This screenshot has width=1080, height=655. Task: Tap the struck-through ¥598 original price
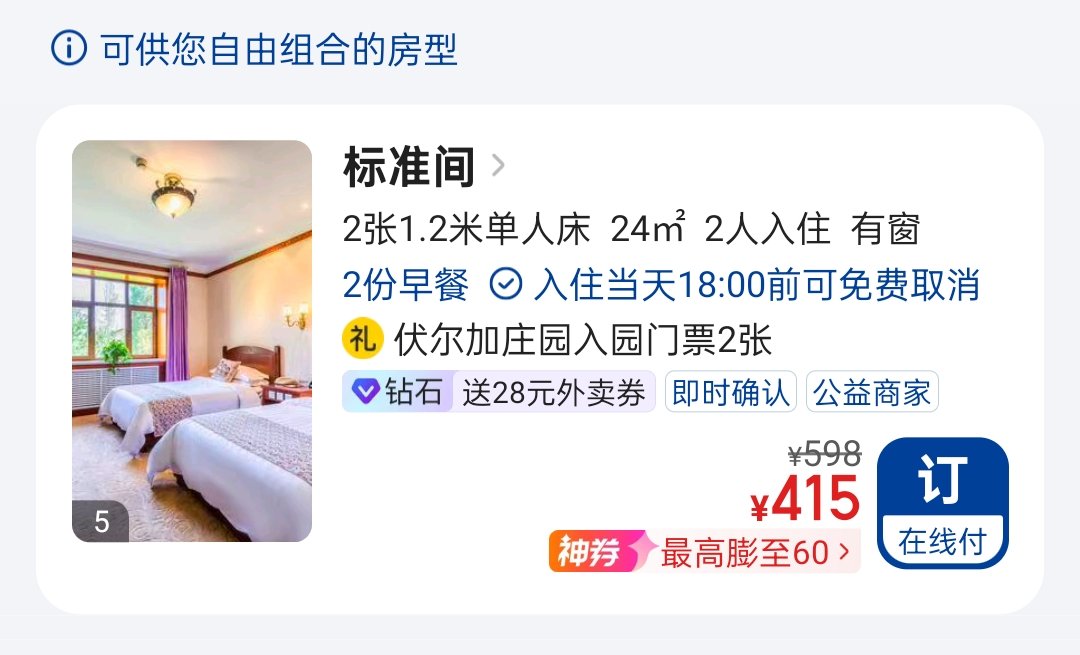tap(824, 454)
